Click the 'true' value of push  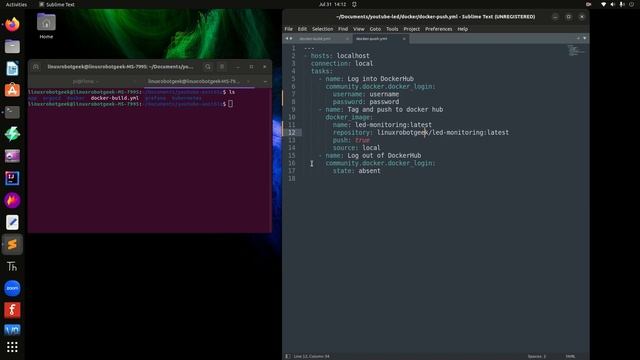(362, 140)
